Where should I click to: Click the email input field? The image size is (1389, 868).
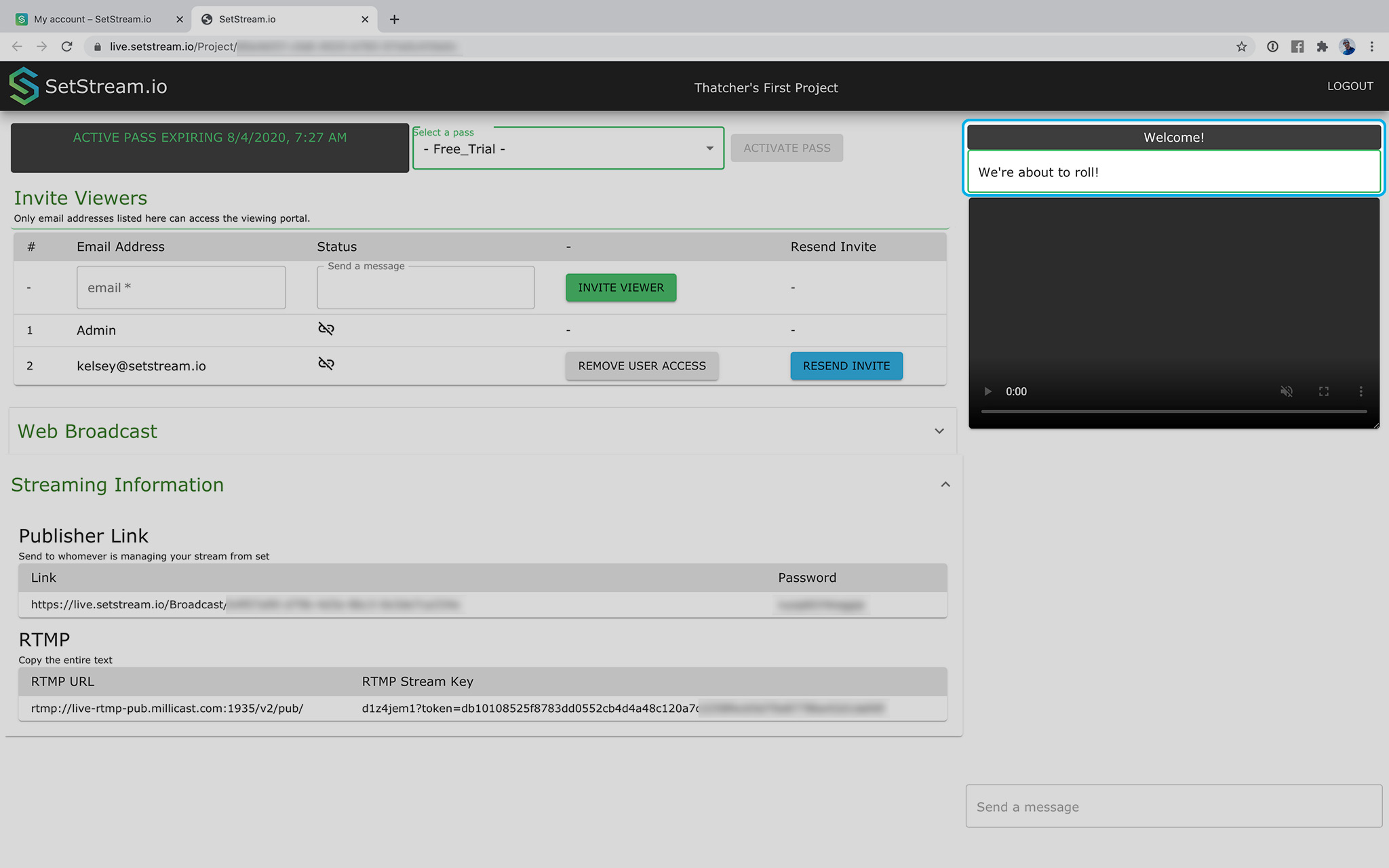click(181, 288)
